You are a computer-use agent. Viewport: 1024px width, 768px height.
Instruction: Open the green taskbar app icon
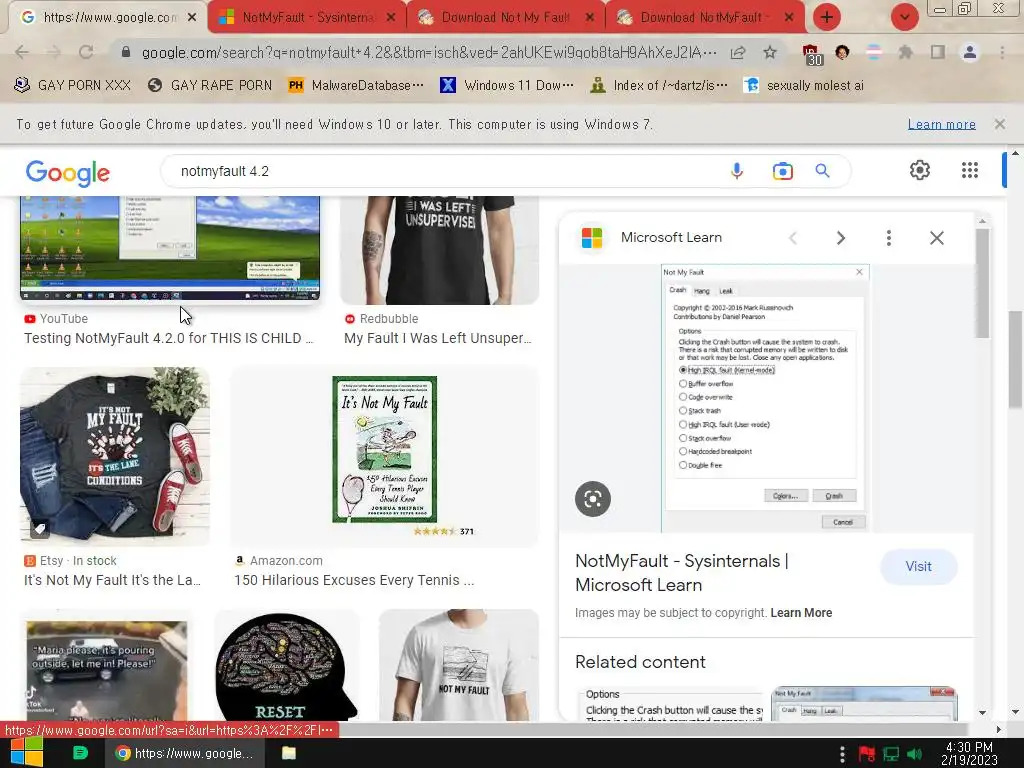click(x=80, y=753)
